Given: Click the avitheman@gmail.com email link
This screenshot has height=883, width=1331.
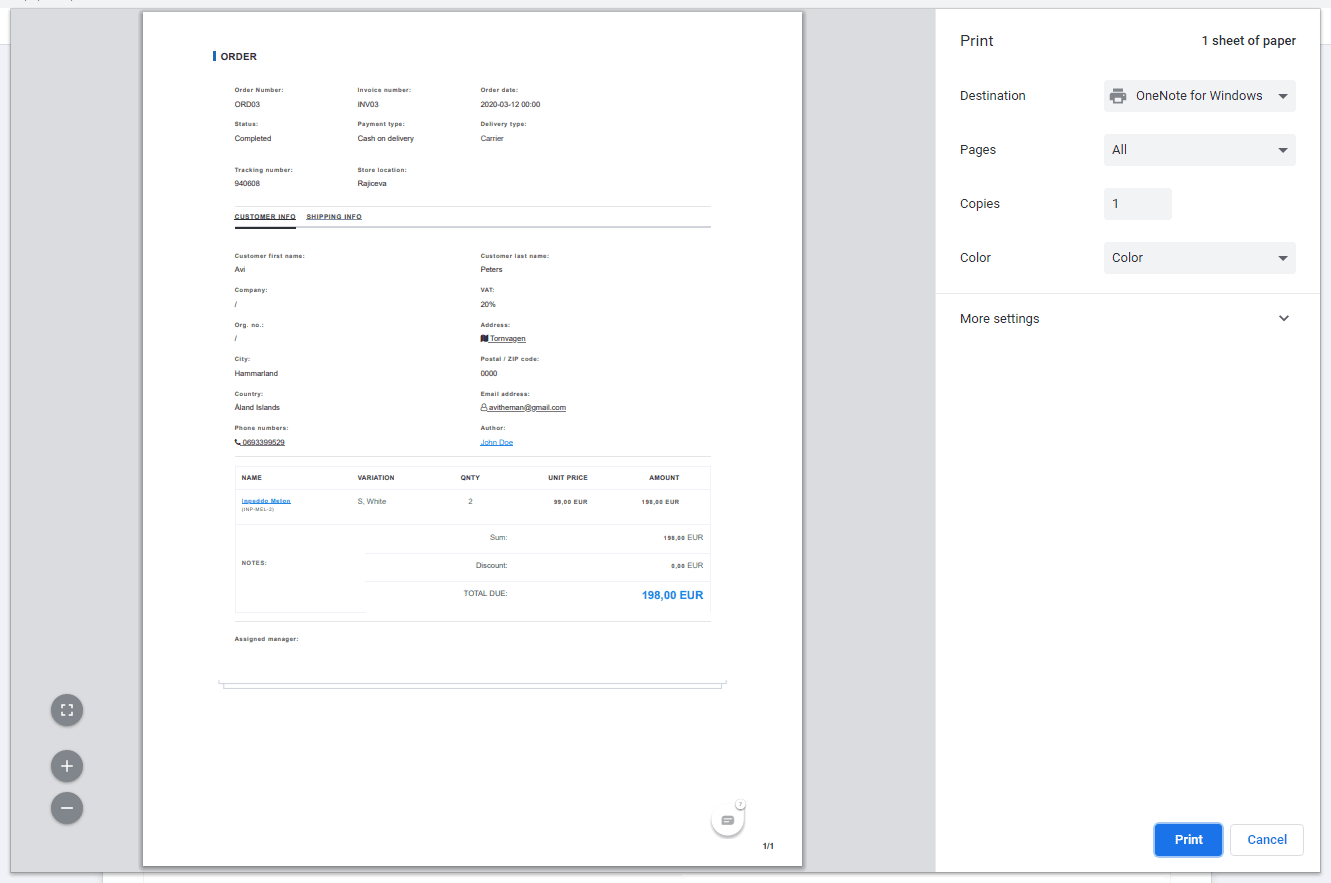Looking at the screenshot, I should pyautogui.click(x=527, y=408).
